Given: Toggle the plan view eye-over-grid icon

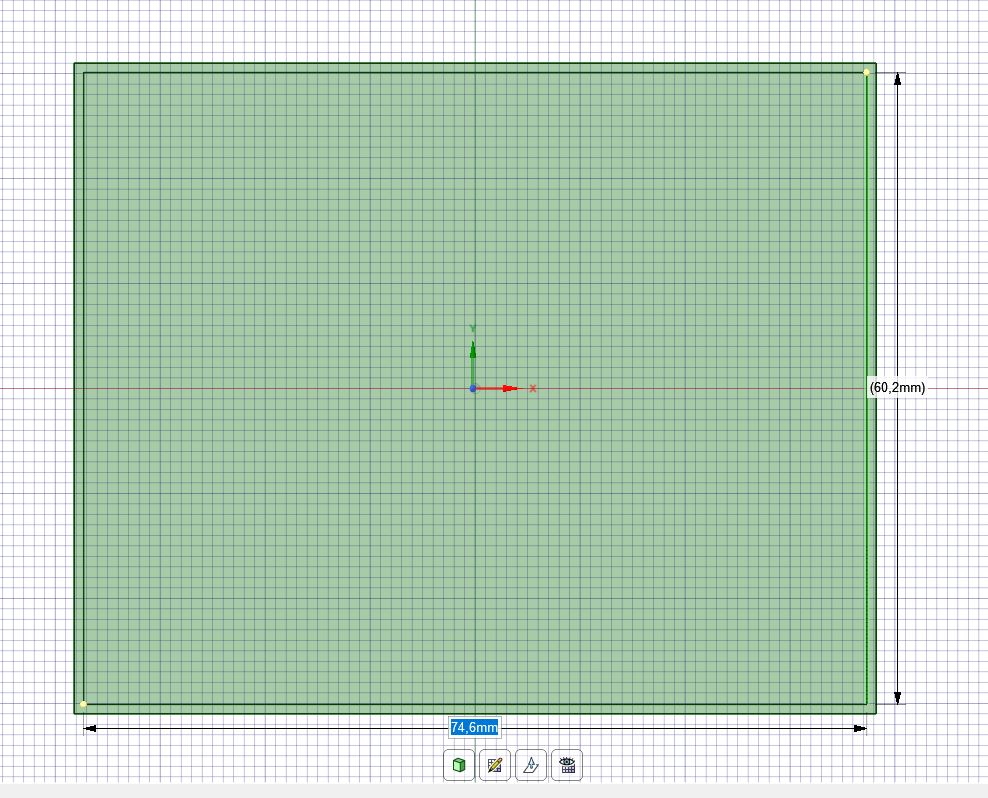Looking at the screenshot, I should click(x=566, y=765).
